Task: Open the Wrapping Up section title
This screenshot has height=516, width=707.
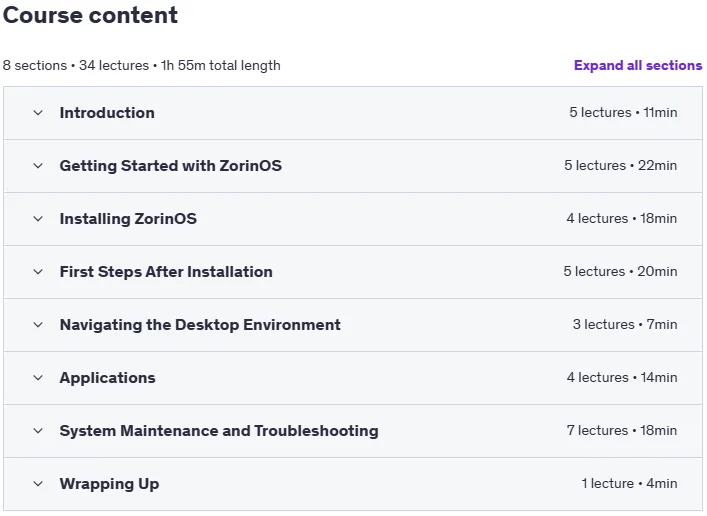Action: (x=109, y=484)
